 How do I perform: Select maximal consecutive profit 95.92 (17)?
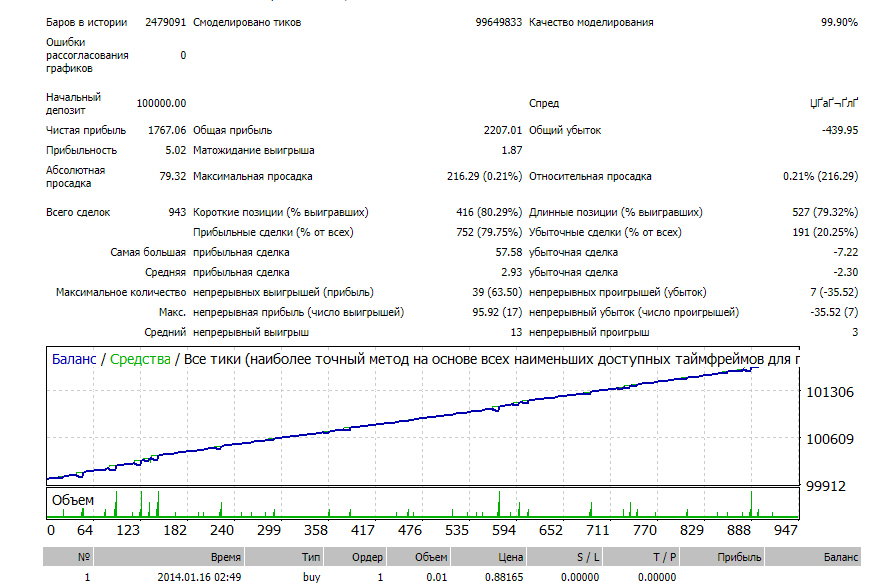coord(497,312)
